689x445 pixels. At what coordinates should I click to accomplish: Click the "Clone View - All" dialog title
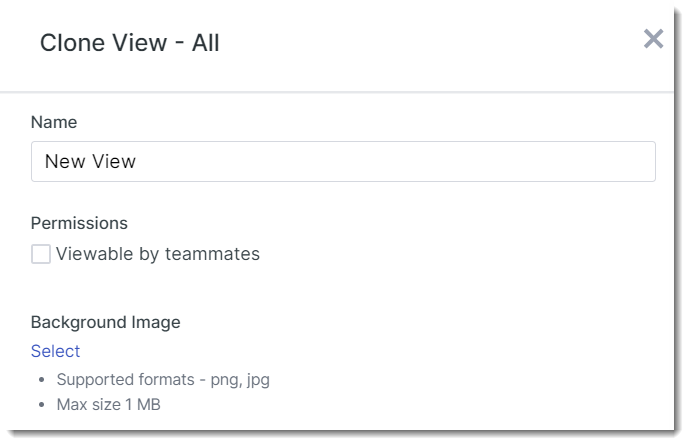click(129, 43)
